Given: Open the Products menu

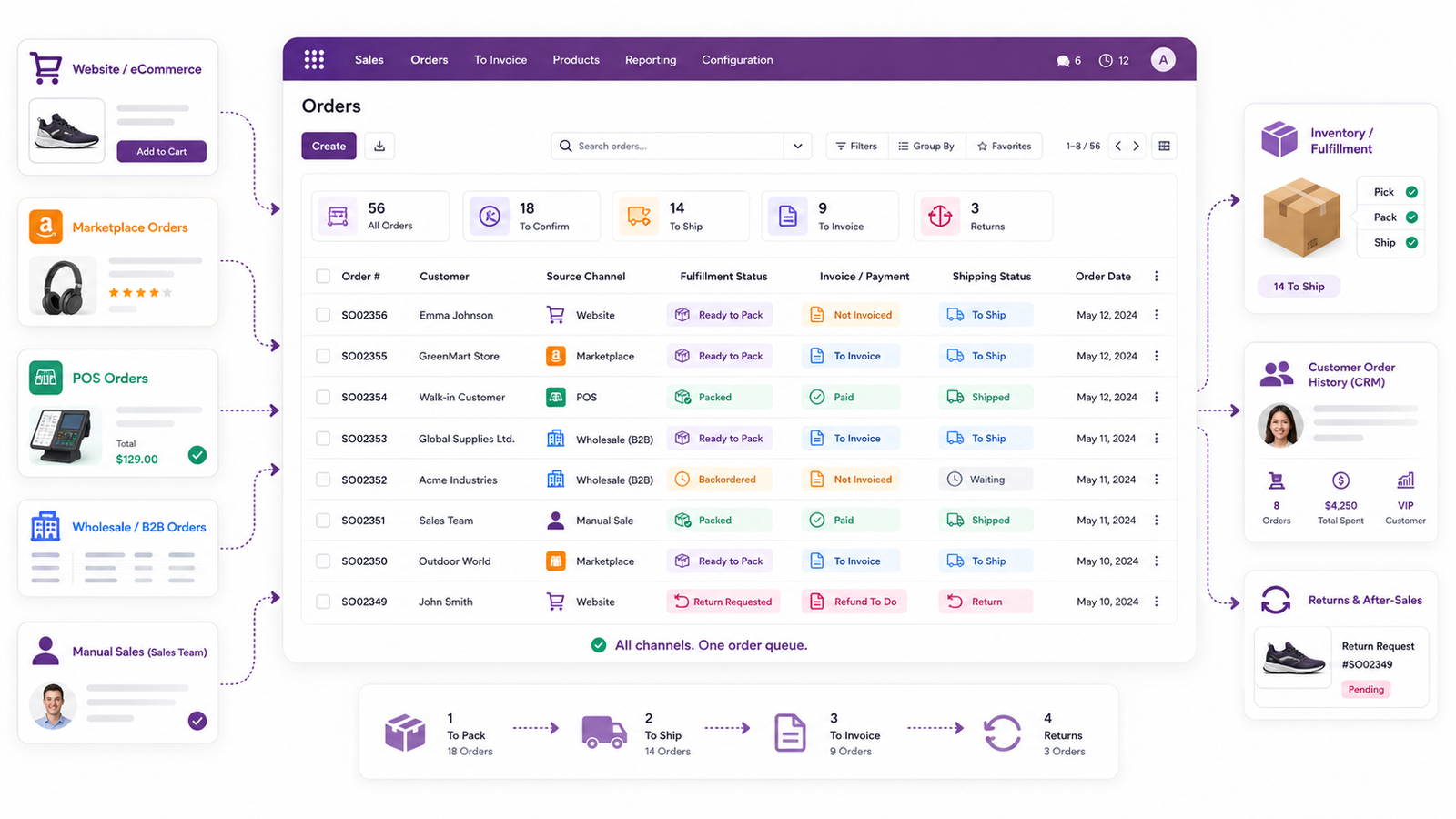Looking at the screenshot, I should [576, 60].
